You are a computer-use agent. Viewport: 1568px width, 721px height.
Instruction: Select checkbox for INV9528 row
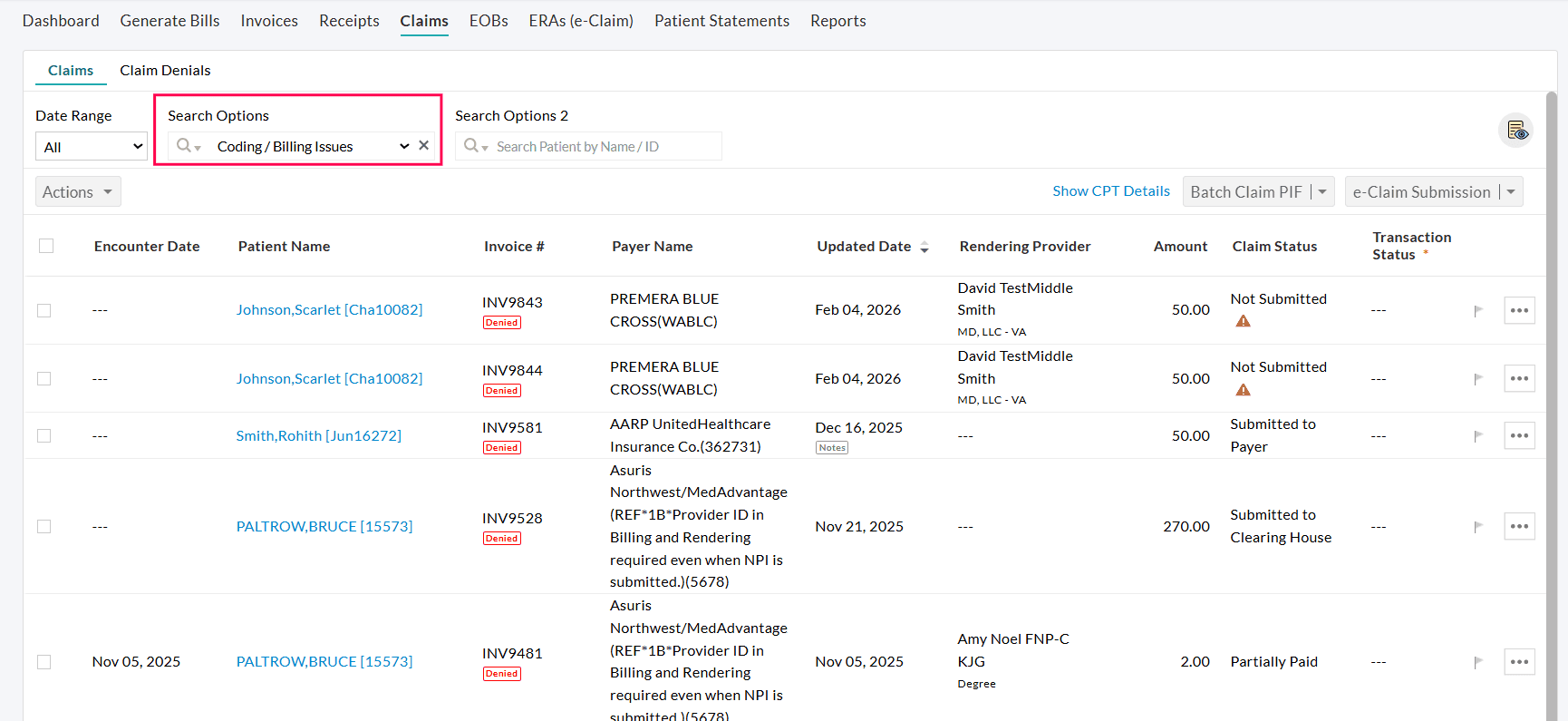coord(44,526)
